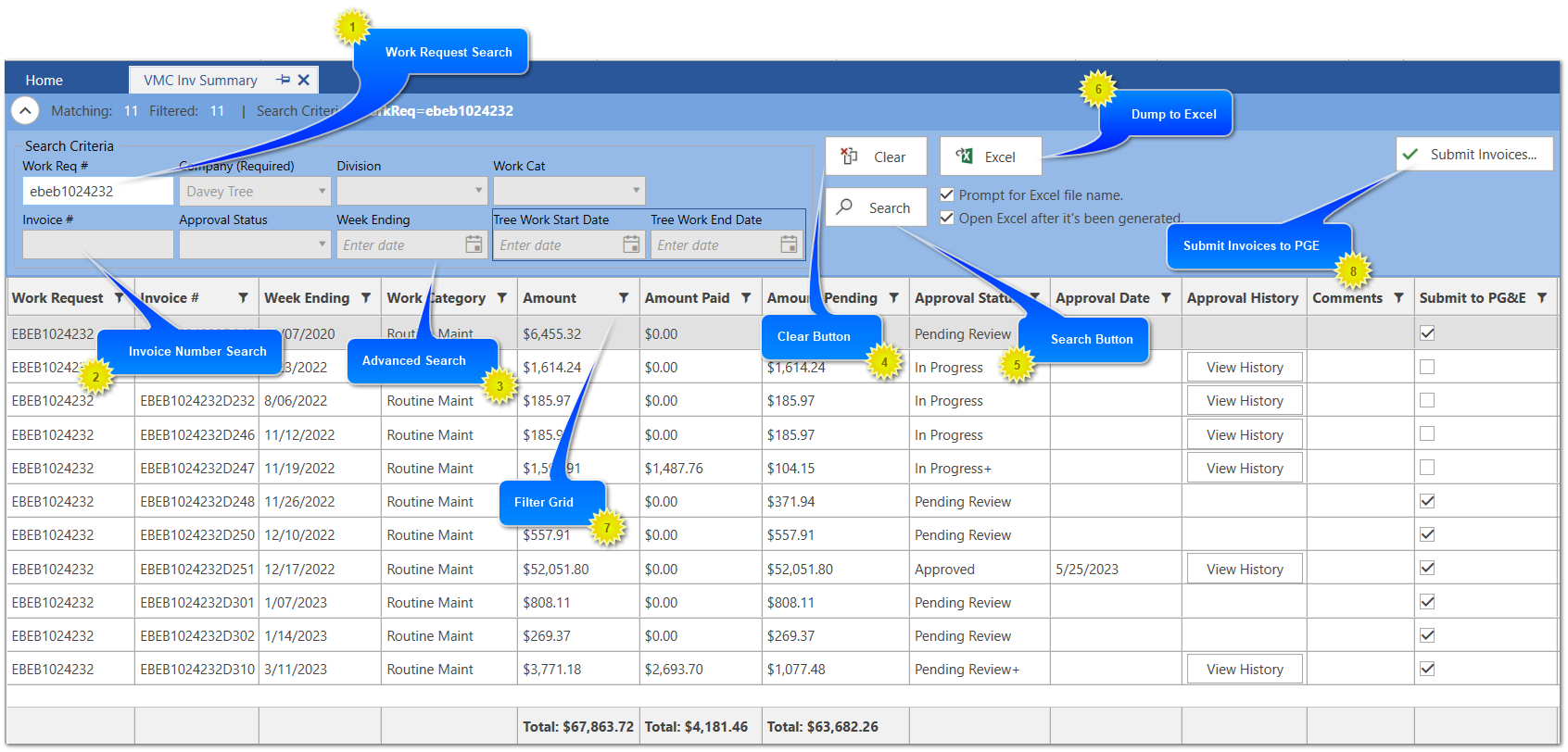Open the Tree Work End Date calendar
The image size is (1568, 752).
[789, 244]
